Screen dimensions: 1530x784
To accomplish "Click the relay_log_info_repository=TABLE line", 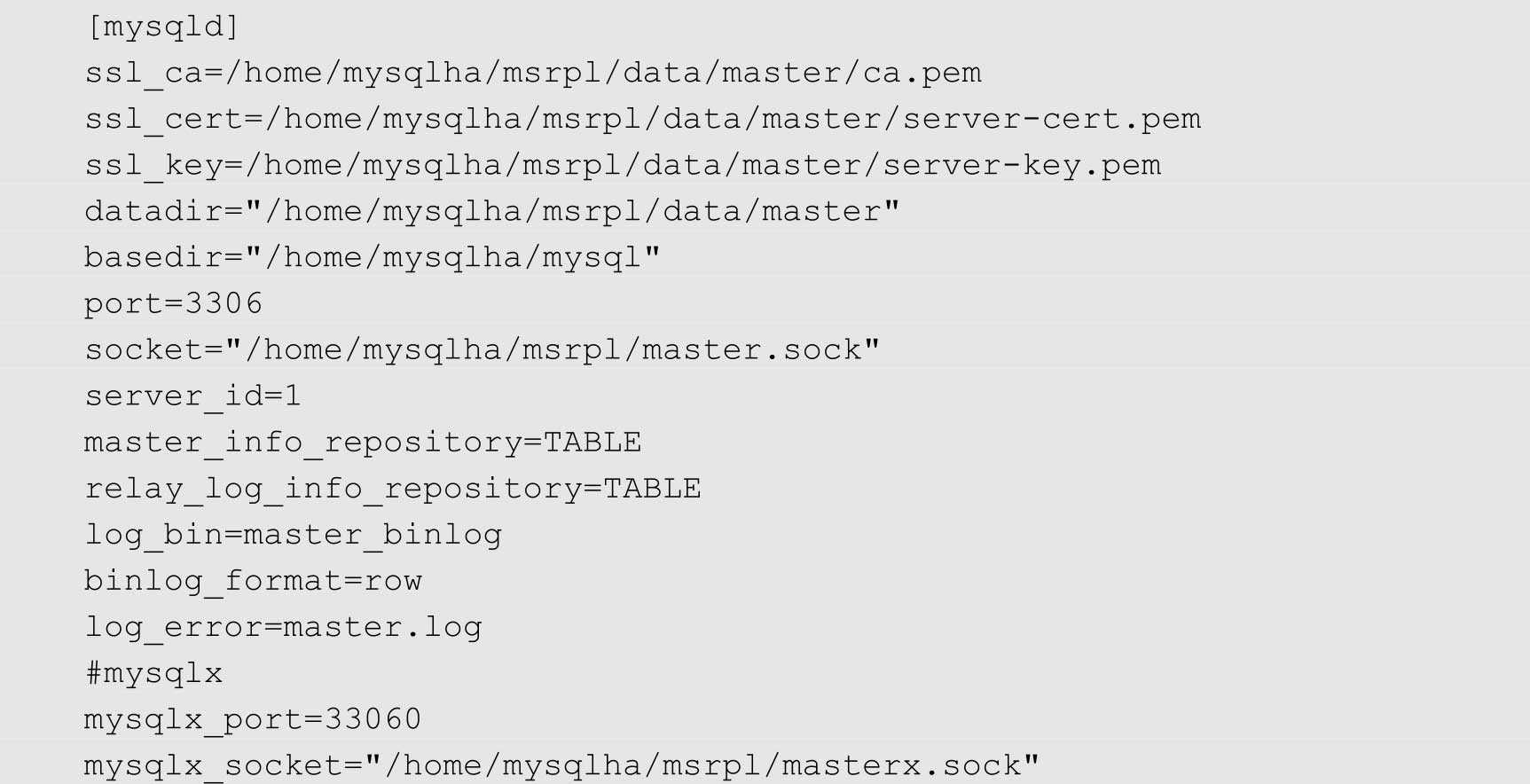I will pyautogui.click(x=393, y=488).
